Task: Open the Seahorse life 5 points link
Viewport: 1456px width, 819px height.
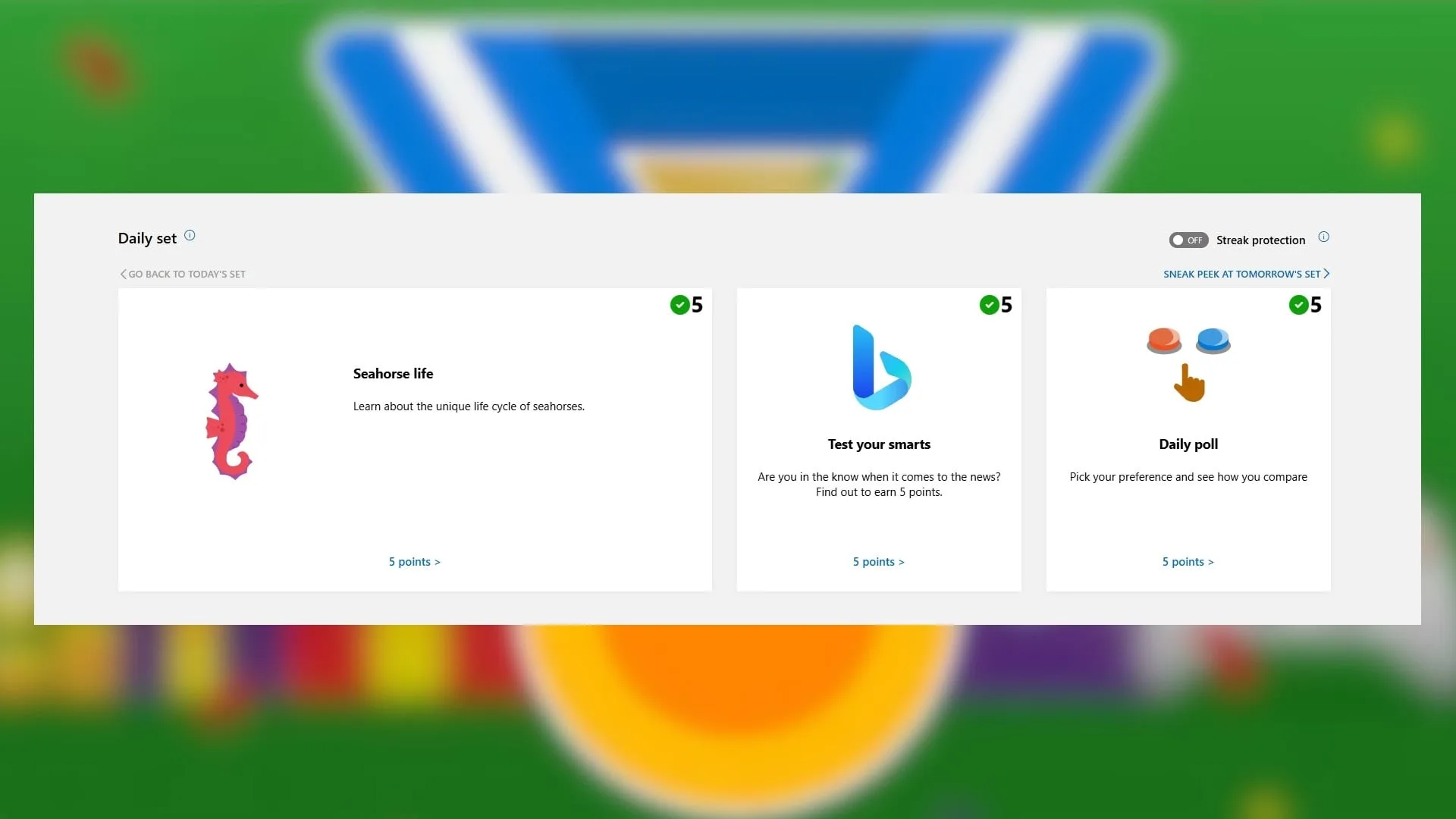Action: point(414,562)
